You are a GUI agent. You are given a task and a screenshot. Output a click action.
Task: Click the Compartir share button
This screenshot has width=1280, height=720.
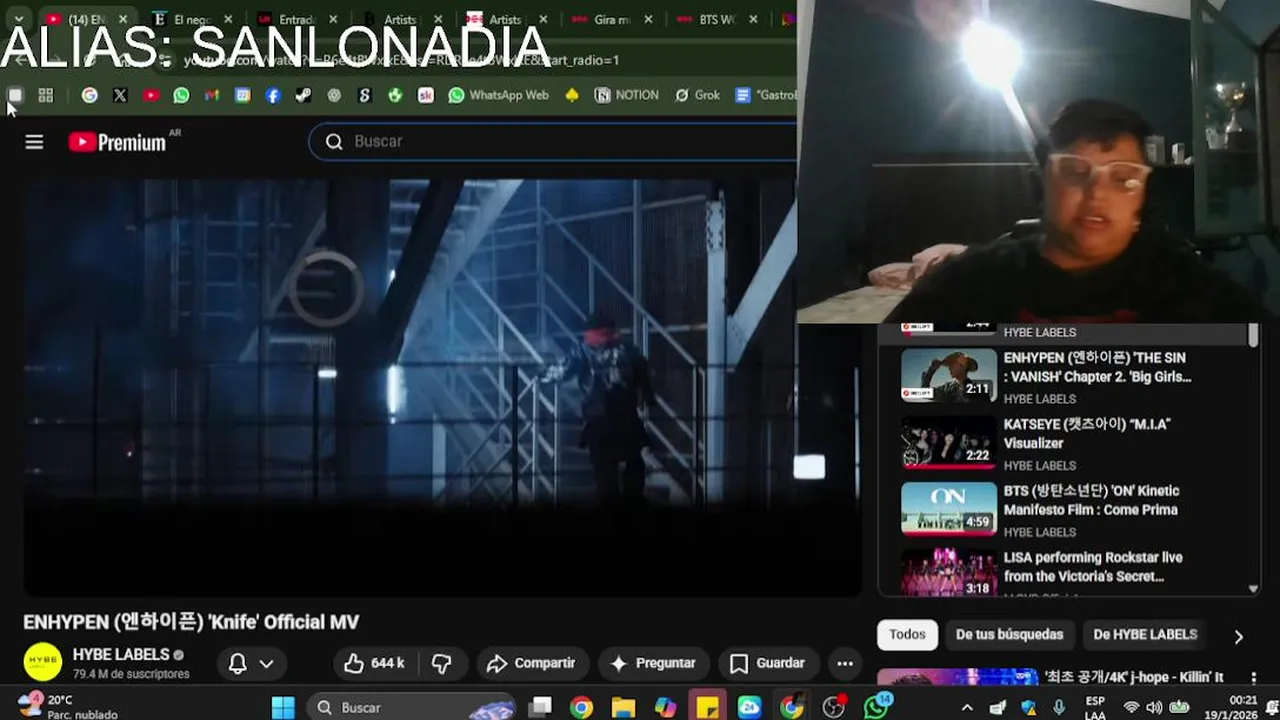point(531,663)
